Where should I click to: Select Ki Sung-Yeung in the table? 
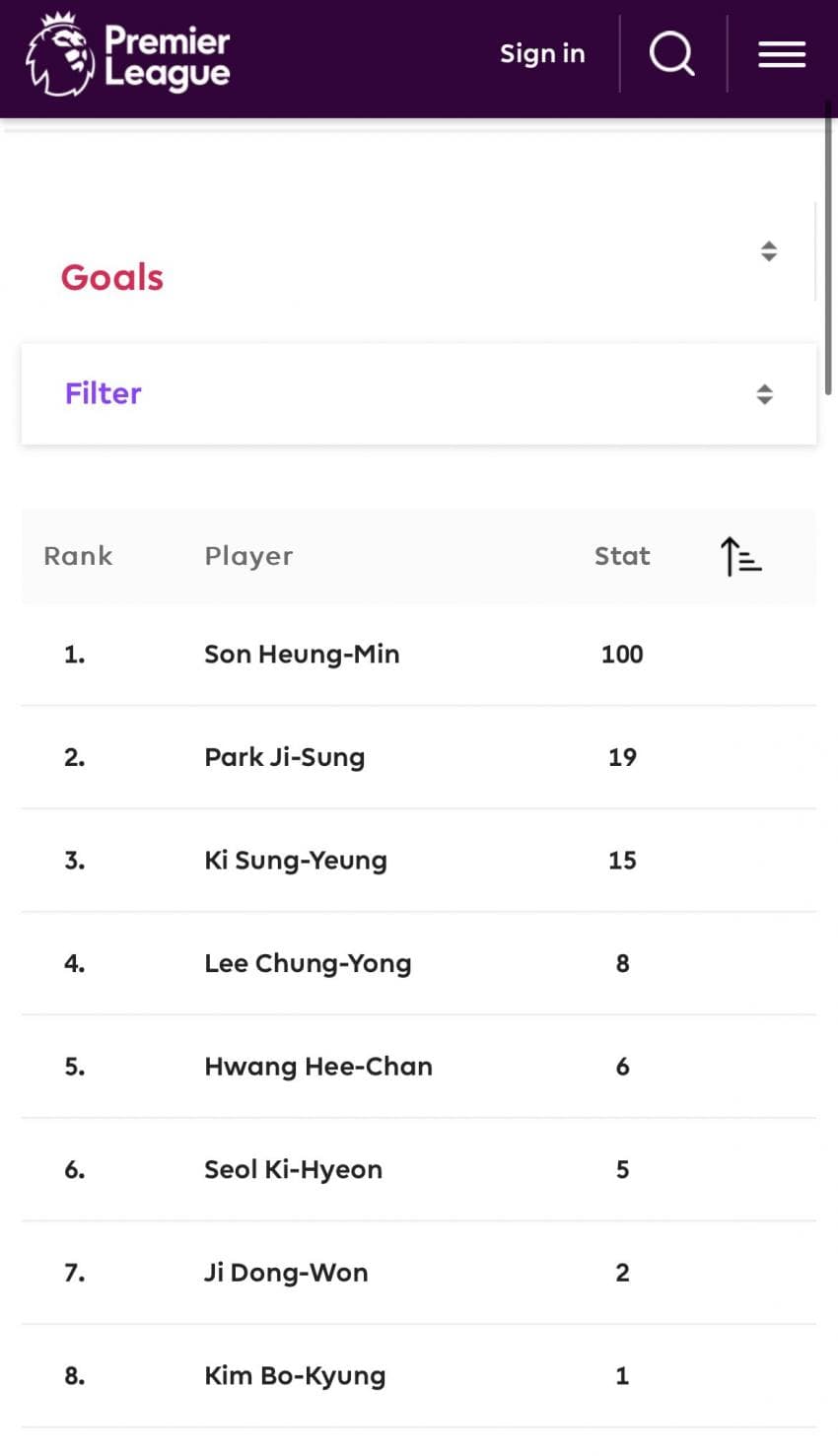click(295, 861)
